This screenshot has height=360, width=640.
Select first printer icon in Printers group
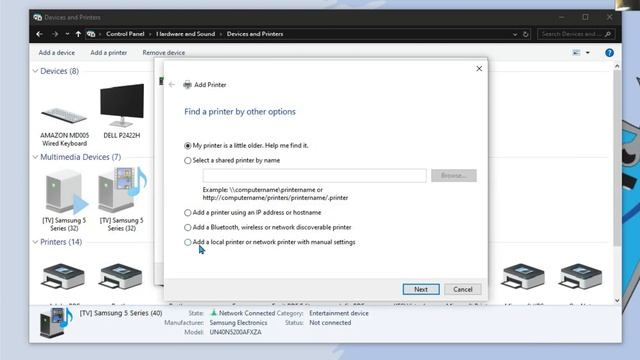[x=63, y=276]
